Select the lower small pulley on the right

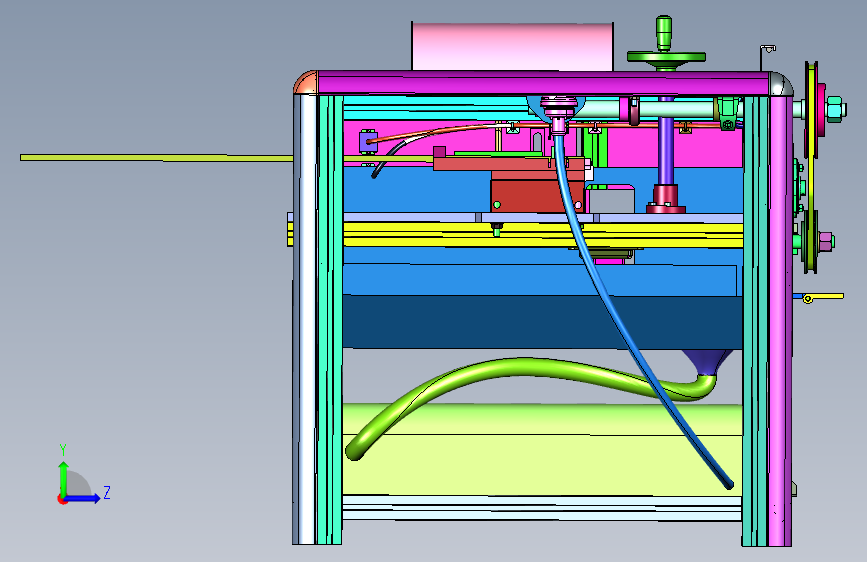pos(810,241)
